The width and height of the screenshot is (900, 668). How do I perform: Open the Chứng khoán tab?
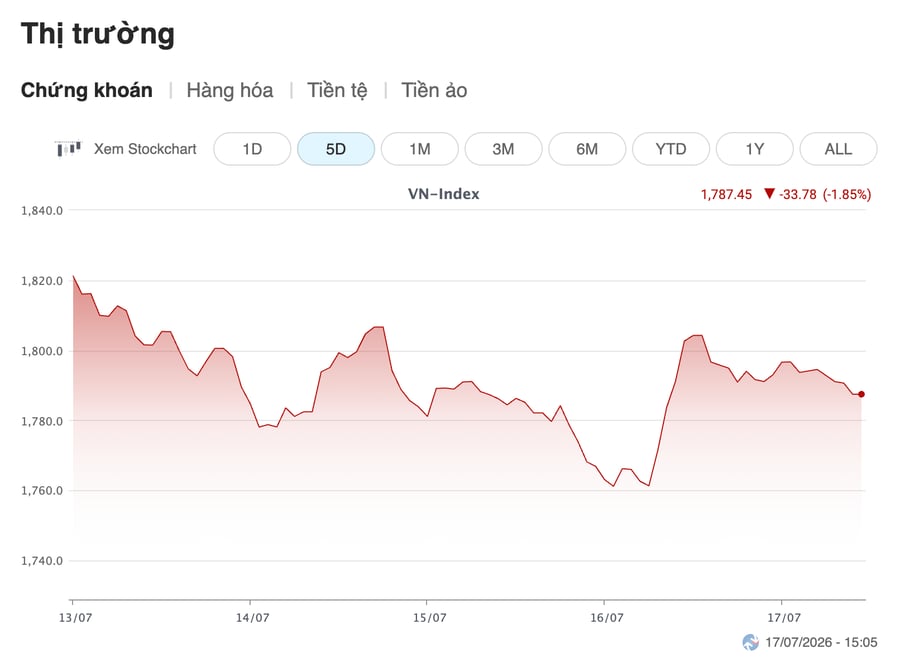(x=87, y=90)
